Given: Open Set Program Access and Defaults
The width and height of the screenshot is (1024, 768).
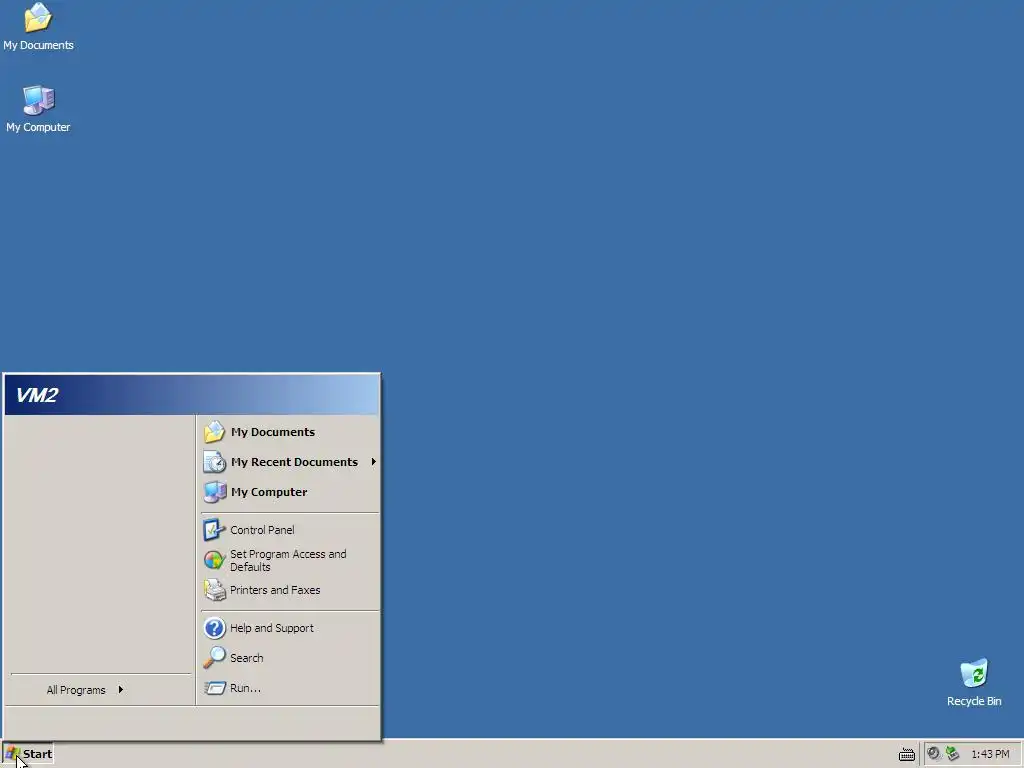Looking at the screenshot, I should 289,560.
